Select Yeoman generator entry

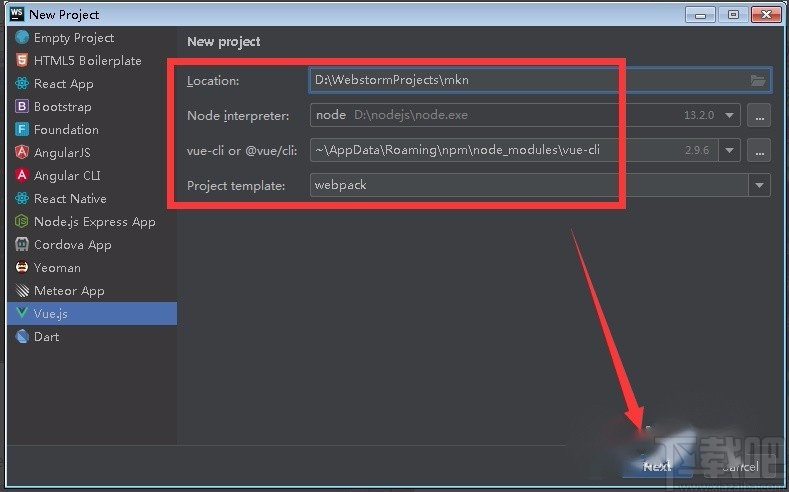[92, 268]
